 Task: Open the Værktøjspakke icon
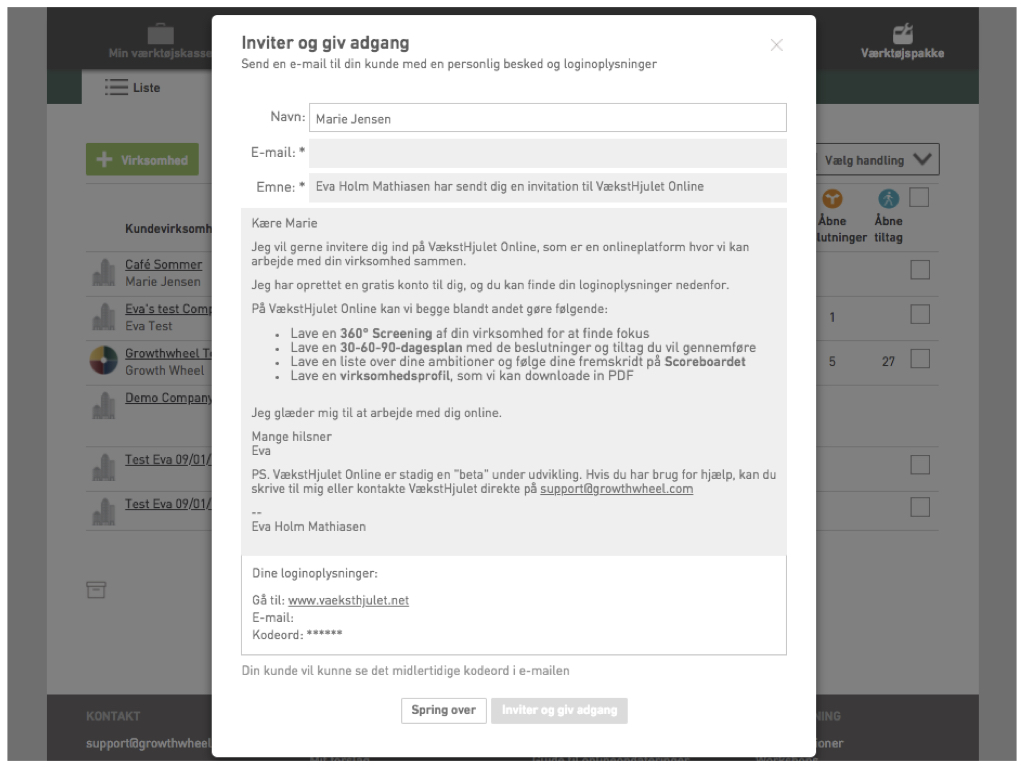(x=902, y=33)
